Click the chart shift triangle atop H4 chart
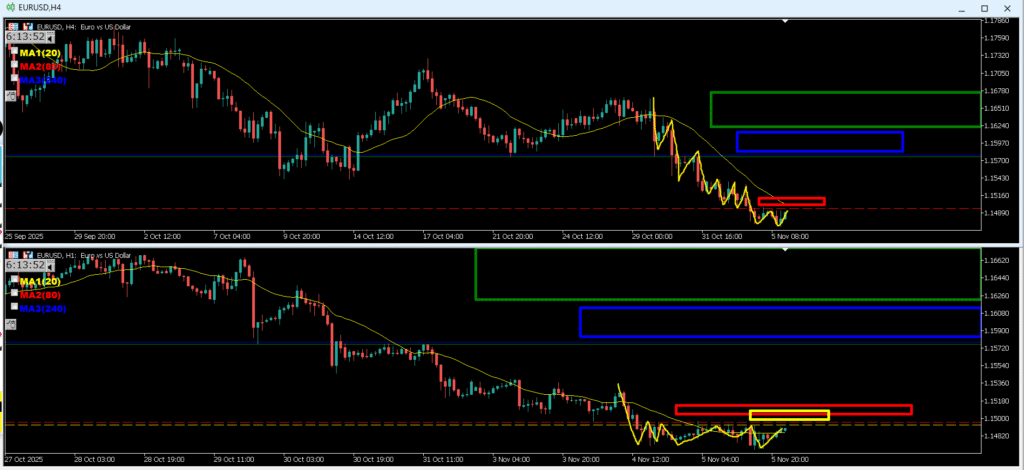Screen dimensions: 1024x470 [x=785, y=20]
